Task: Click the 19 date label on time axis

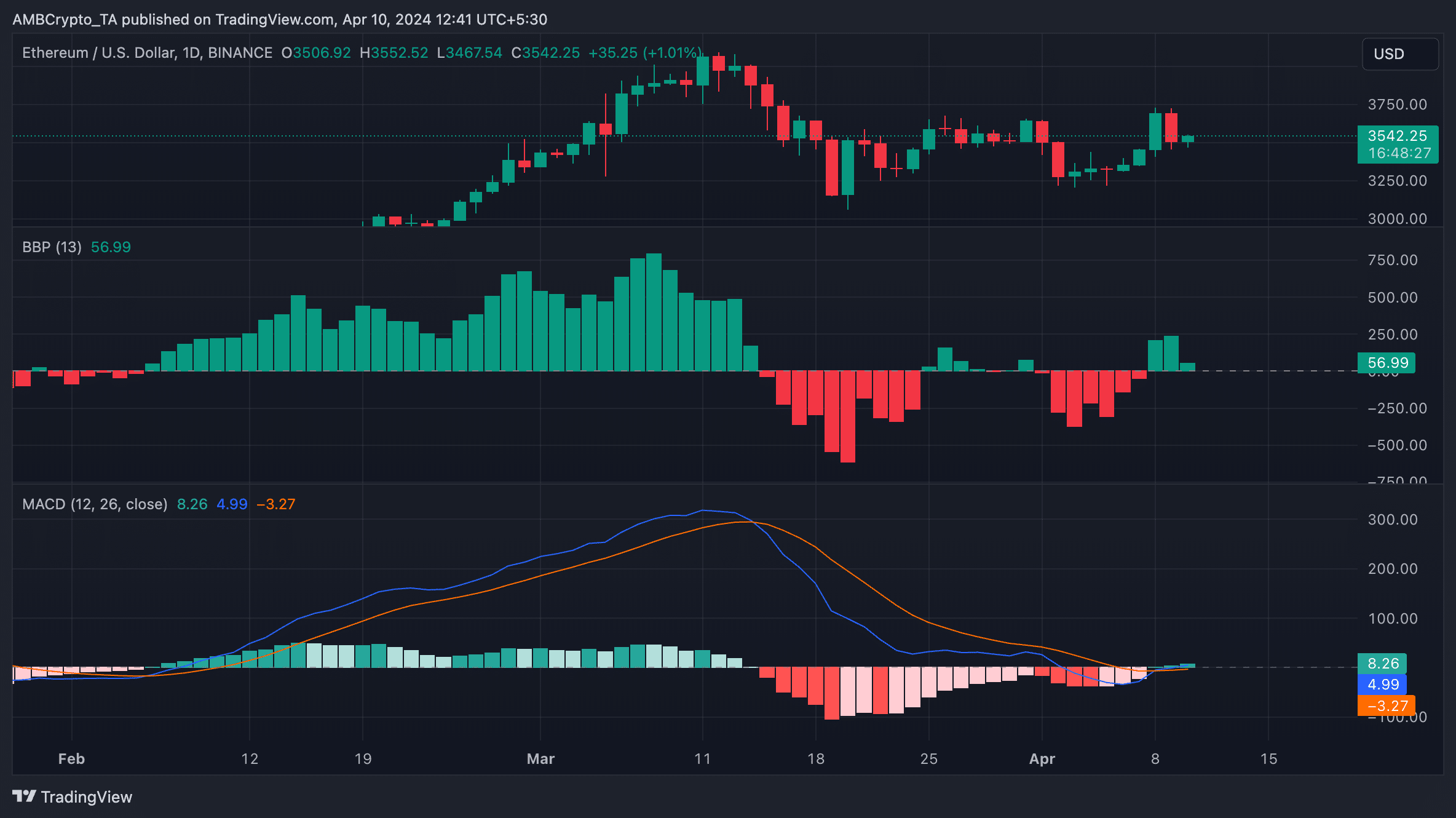Action: [x=363, y=759]
